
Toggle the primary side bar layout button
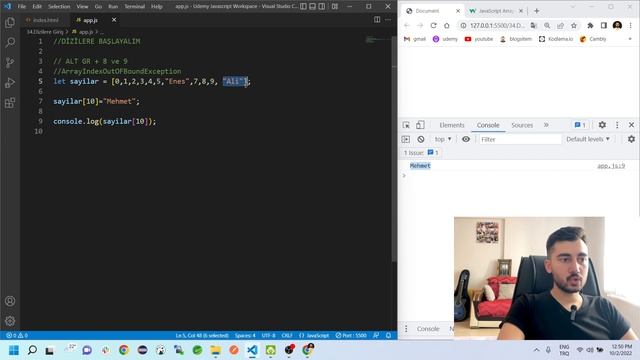tap(303, 7)
